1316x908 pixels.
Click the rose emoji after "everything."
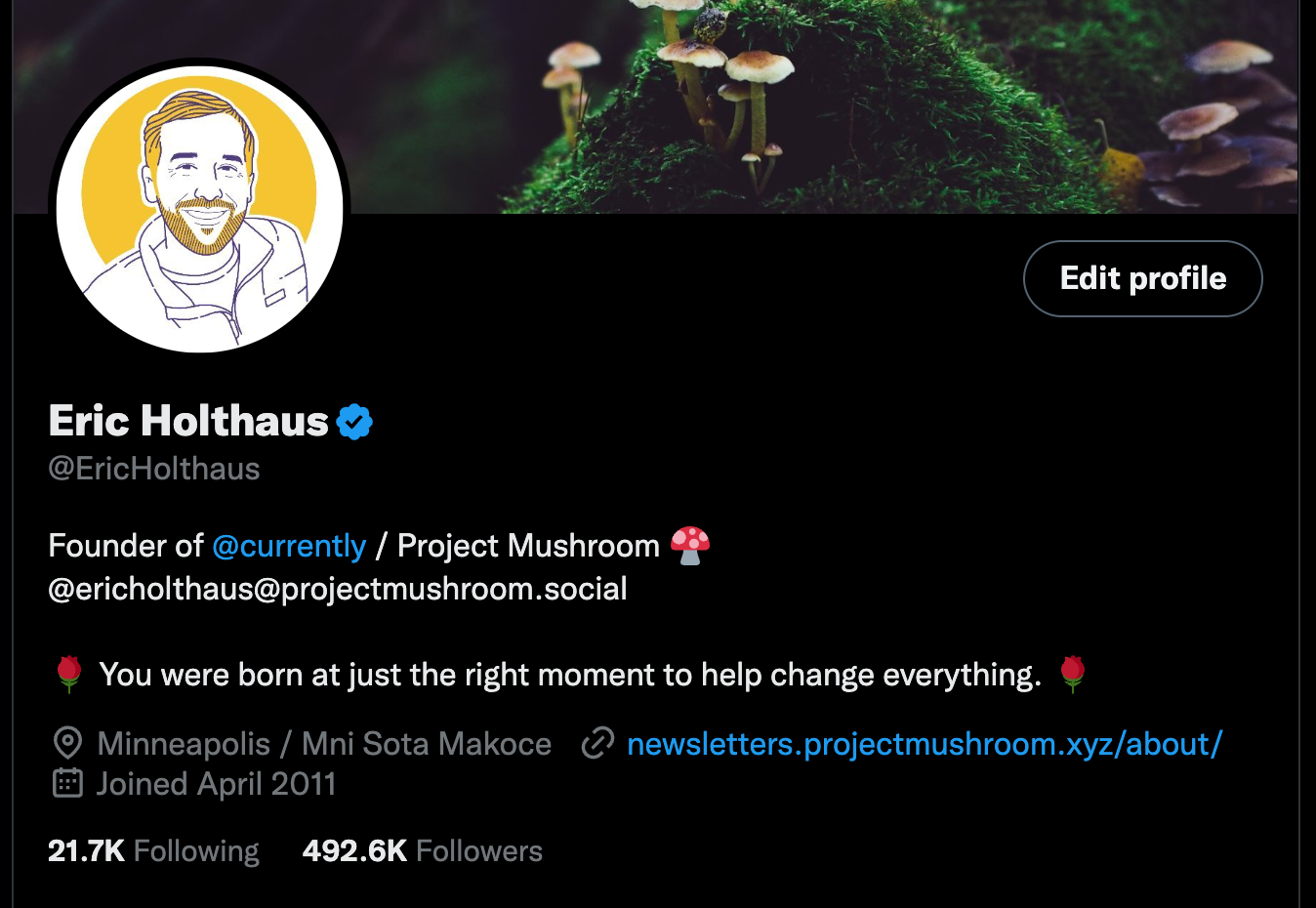point(1073,674)
